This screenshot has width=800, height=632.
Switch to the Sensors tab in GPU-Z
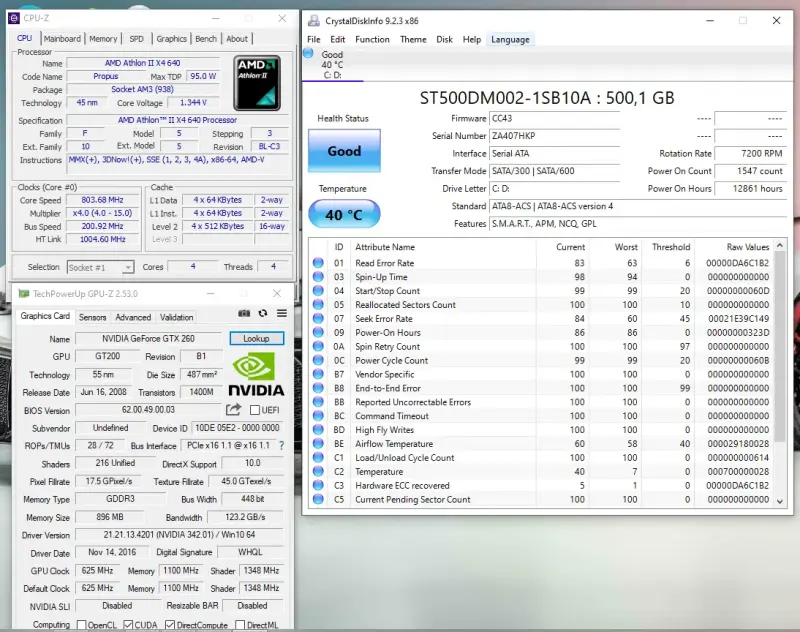[x=92, y=317]
